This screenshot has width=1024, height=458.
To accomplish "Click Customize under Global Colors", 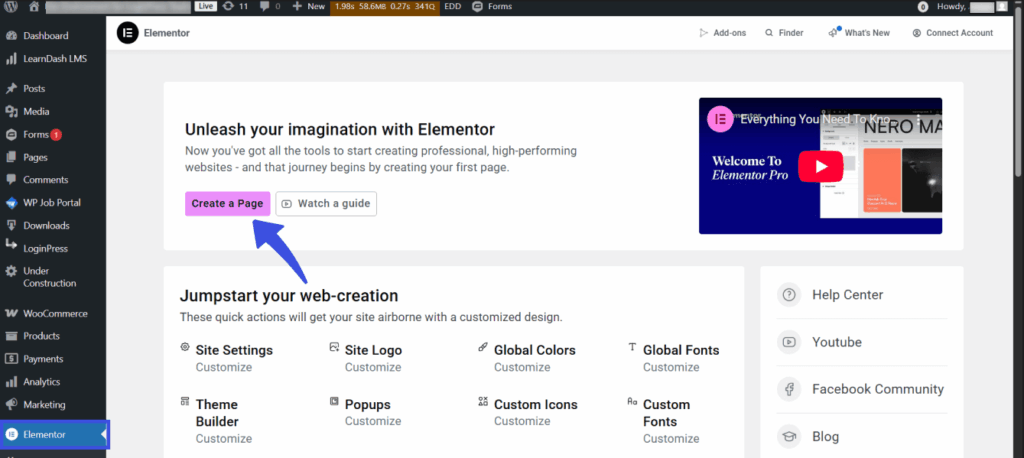I will pyautogui.click(x=522, y=367).
